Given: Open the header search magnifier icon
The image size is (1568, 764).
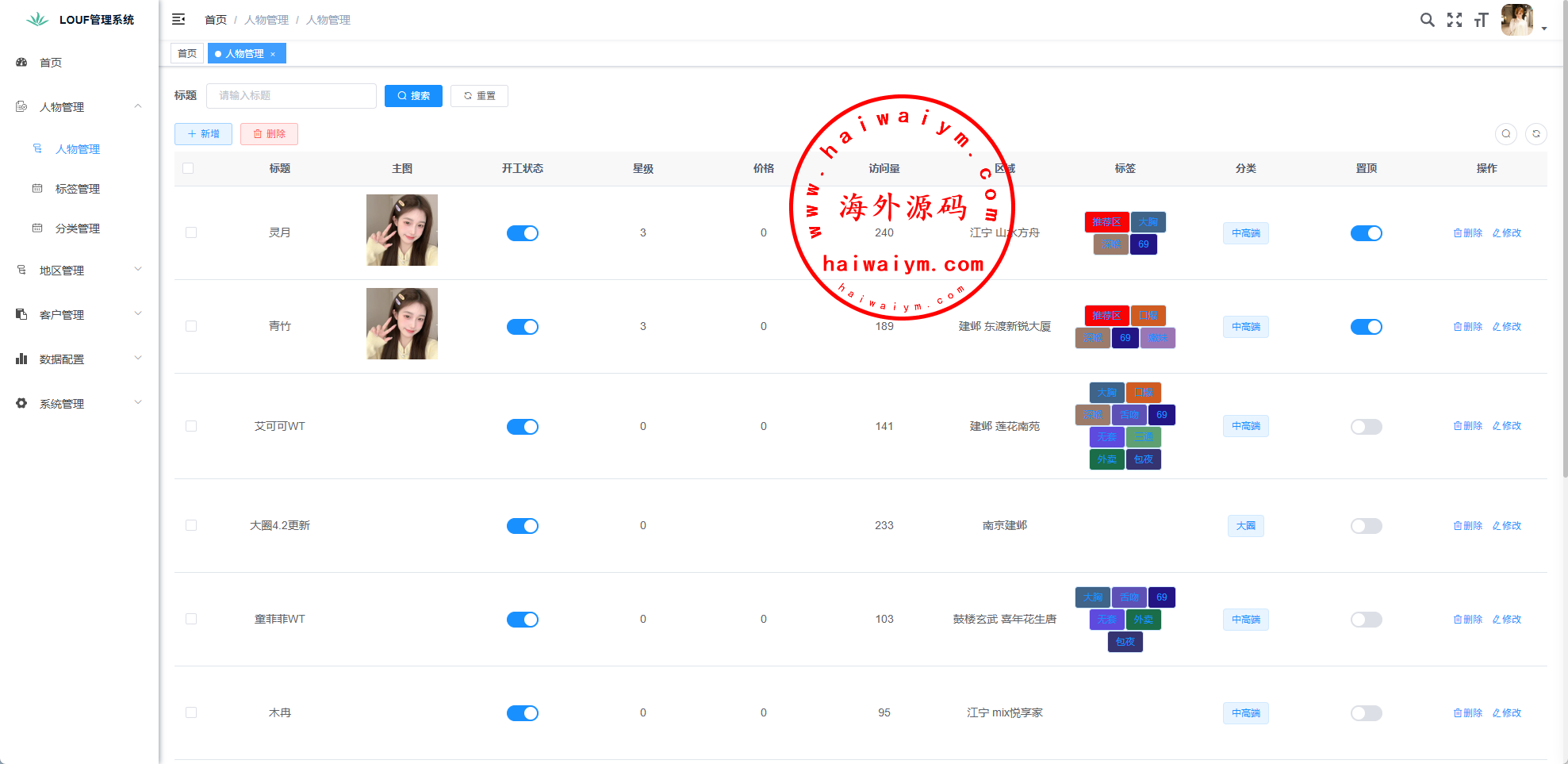Looking at the screenshot, I should pos(1427,20).
